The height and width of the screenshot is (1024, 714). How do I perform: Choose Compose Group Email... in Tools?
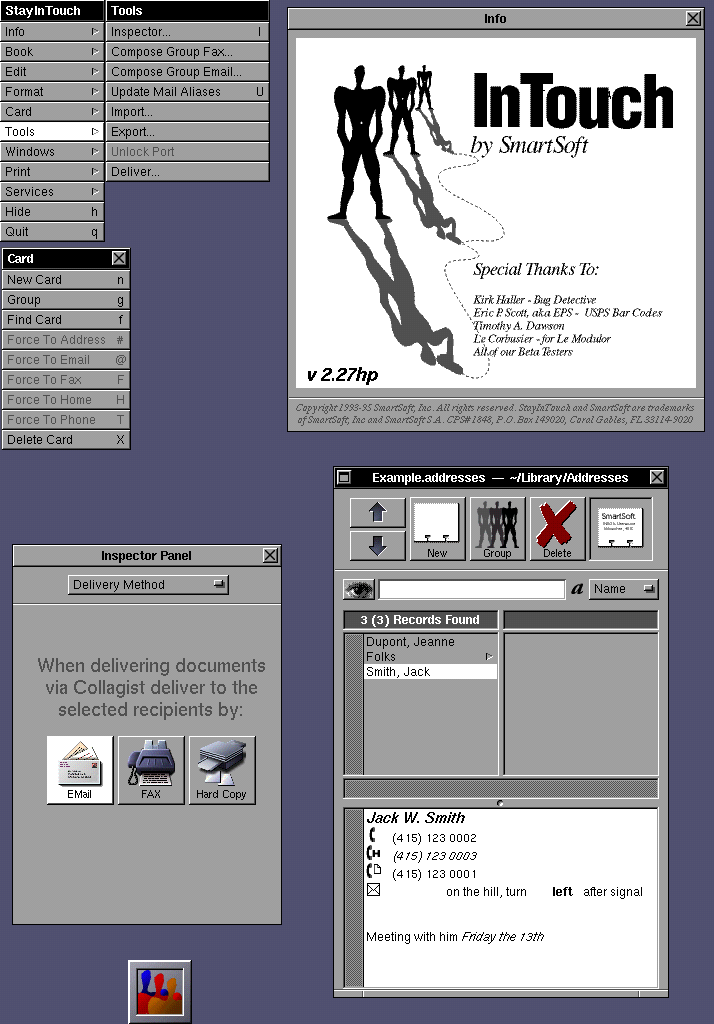pyautogui.click(x=187, y=72)
